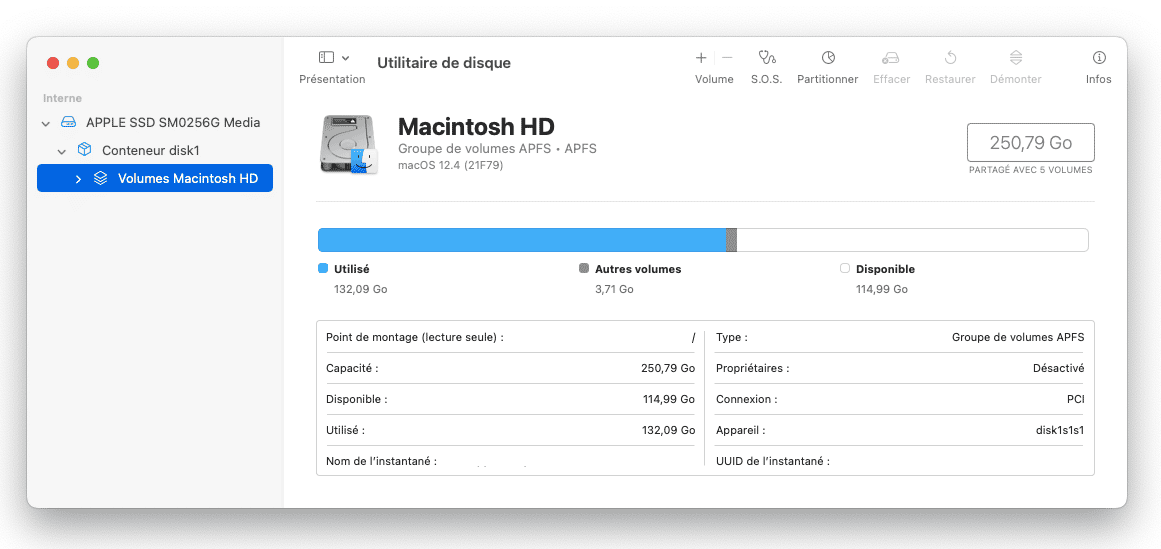
Task: Click the Macintosh HD disk image
Action: coord(349,145)
